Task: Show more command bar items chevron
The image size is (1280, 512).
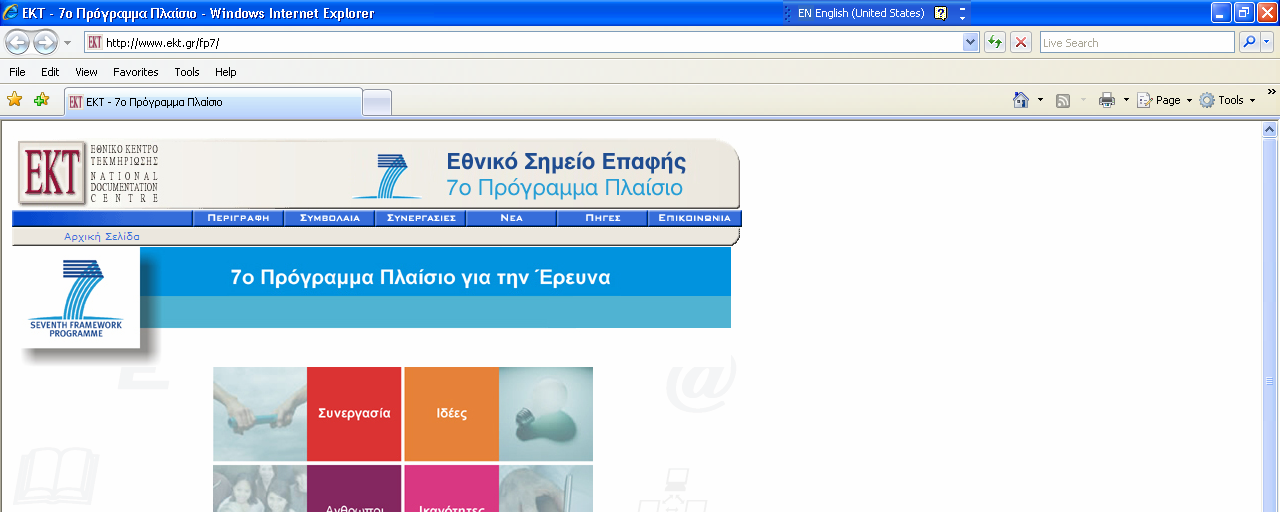Action: click(x=1272, y=92)
